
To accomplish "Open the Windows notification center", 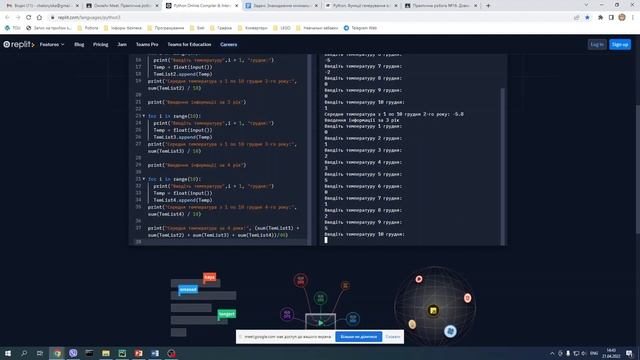I will (629, 353).
